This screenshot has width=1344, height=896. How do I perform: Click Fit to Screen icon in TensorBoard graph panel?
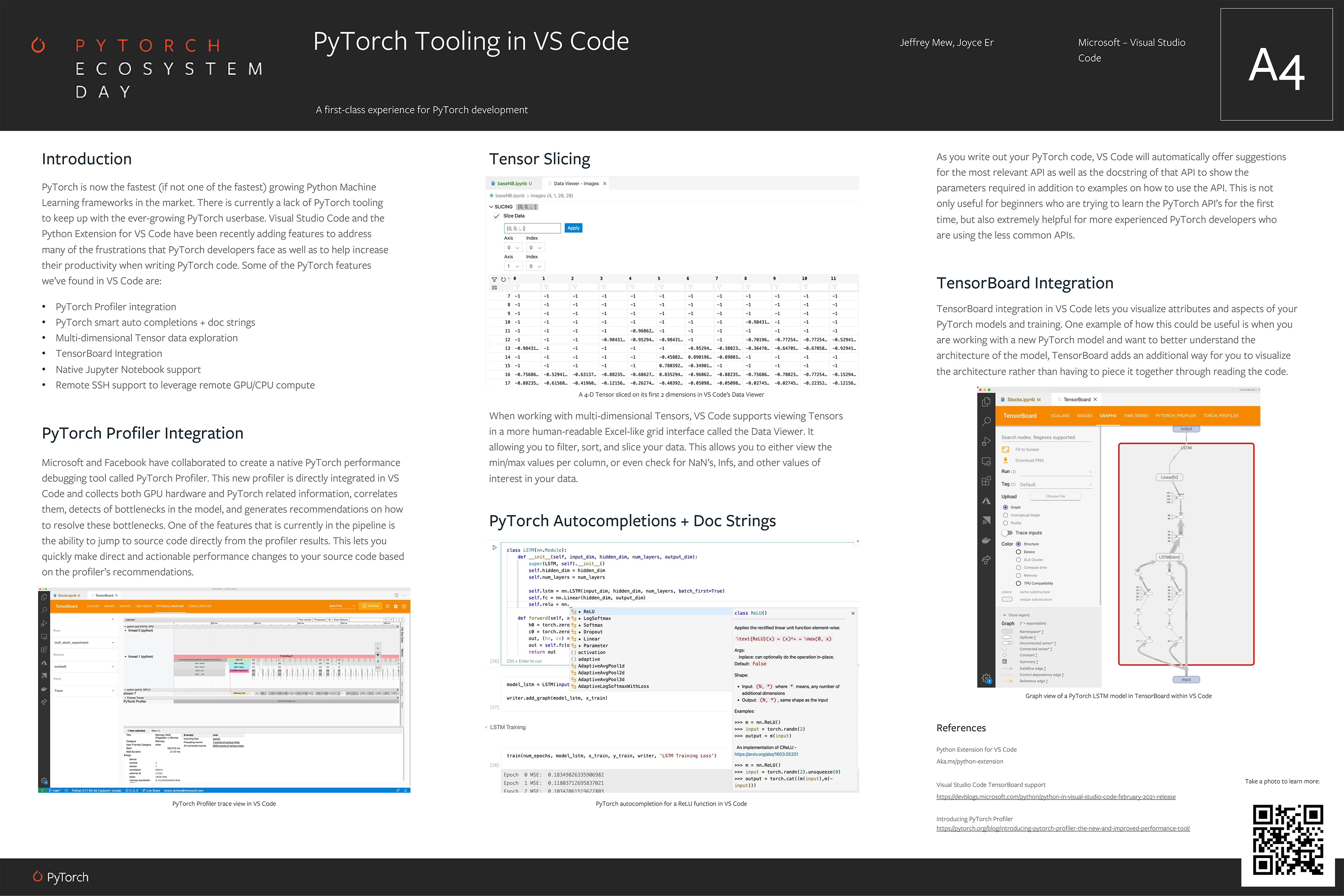(x=1005, y=450)
